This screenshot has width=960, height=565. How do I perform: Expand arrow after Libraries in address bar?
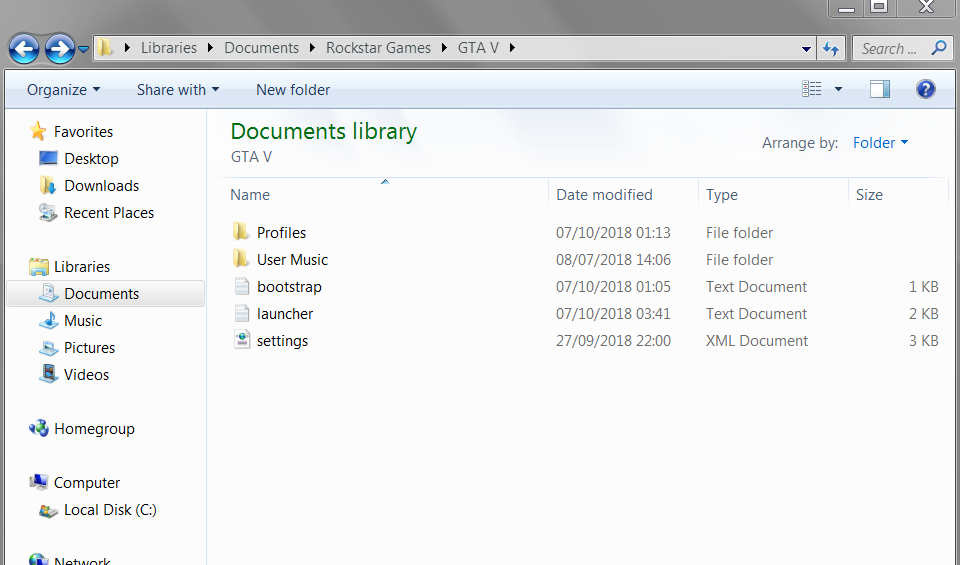point(211,48)
